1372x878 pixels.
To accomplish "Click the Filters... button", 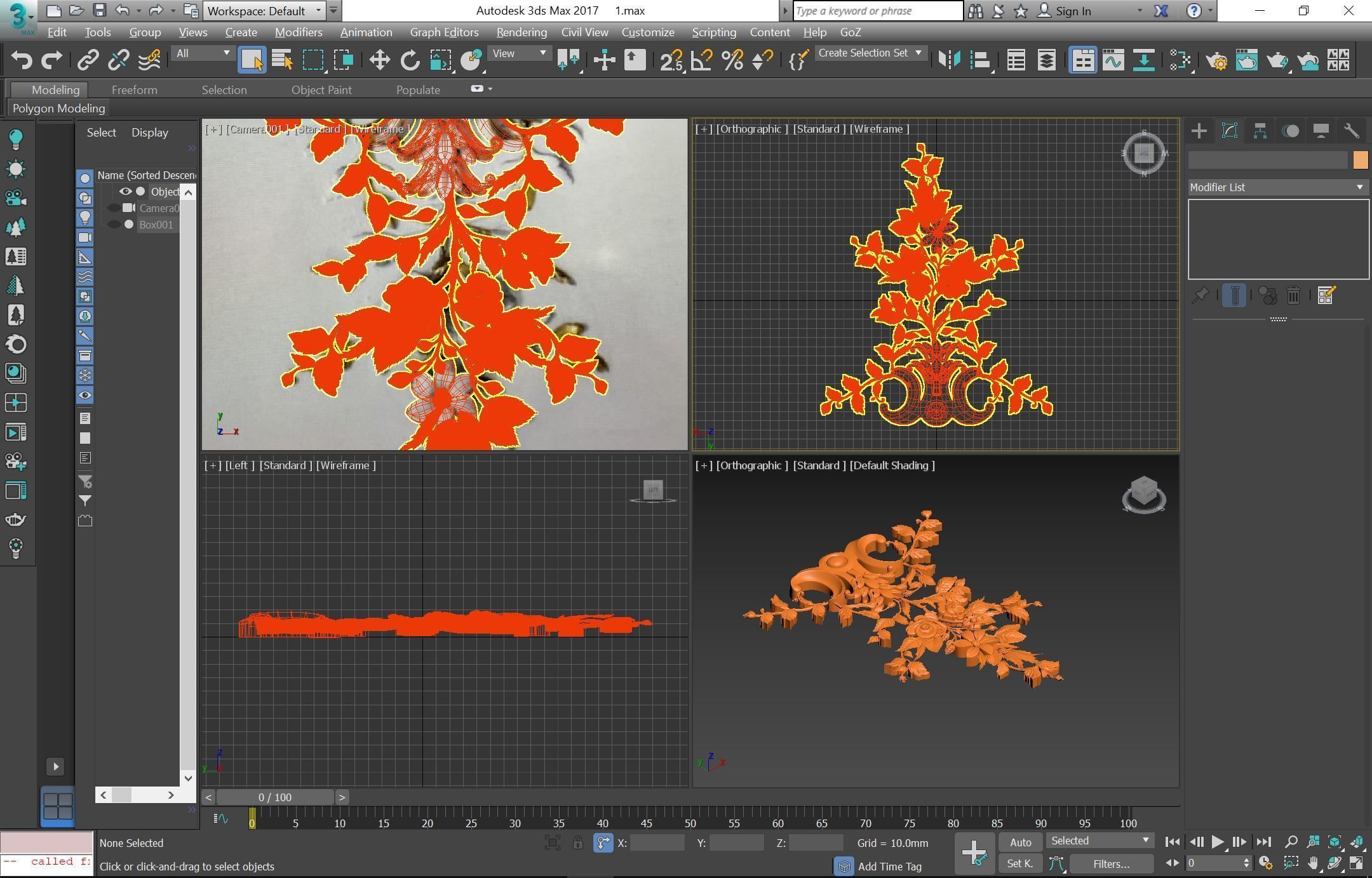I will 1111,864.
